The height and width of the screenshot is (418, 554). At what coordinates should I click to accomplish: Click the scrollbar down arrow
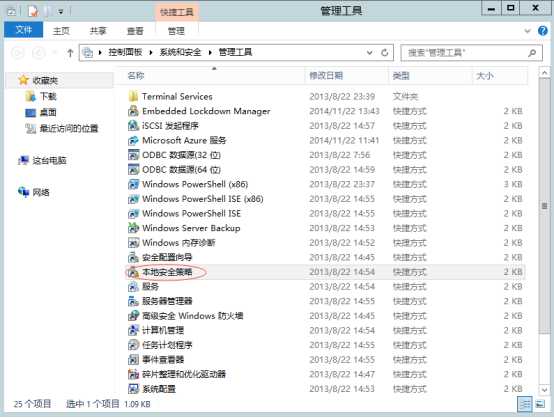(544, 390)
